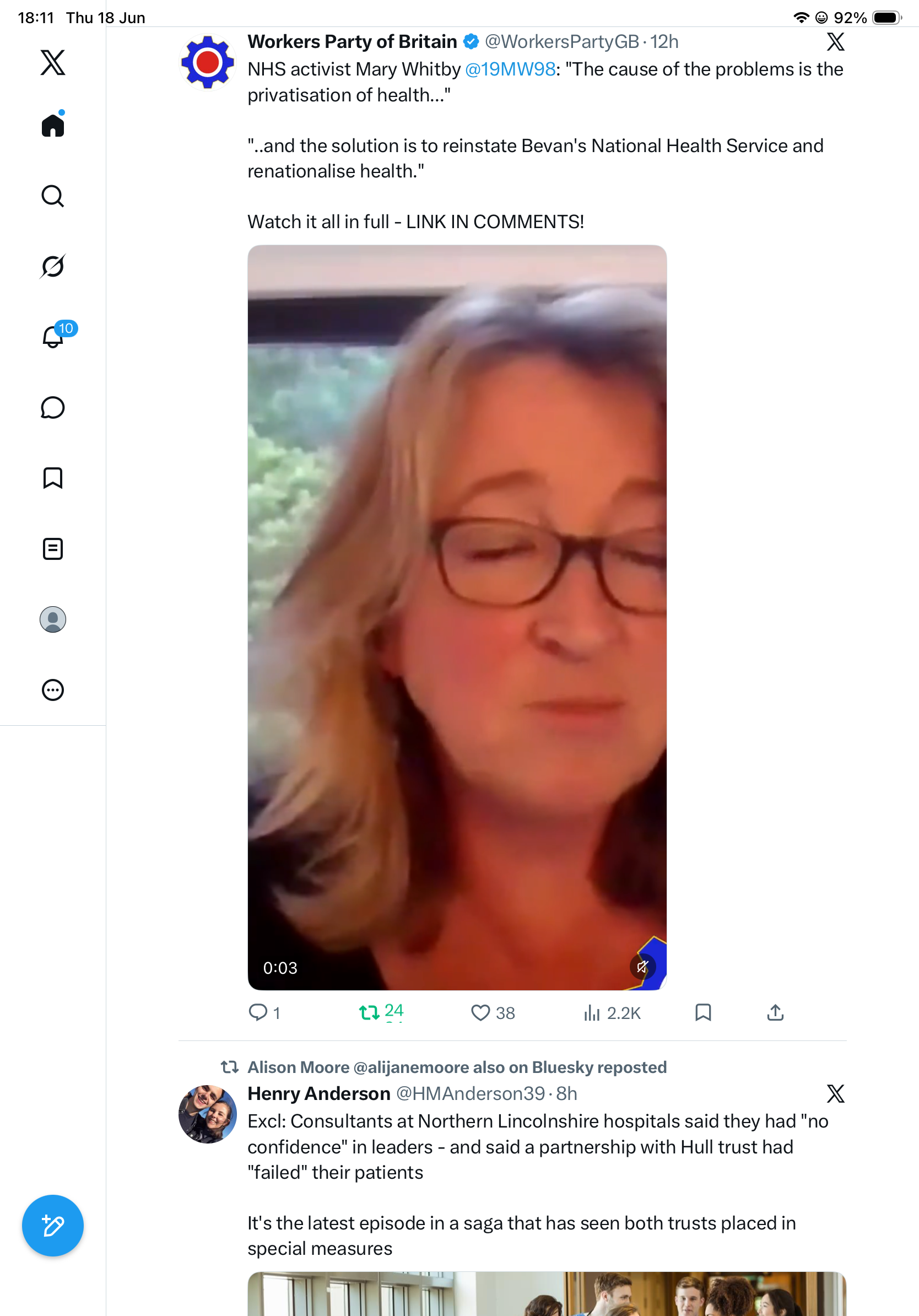
Task: Like the Workers Party of Britain post
Action: click(x=493, y=1013)
